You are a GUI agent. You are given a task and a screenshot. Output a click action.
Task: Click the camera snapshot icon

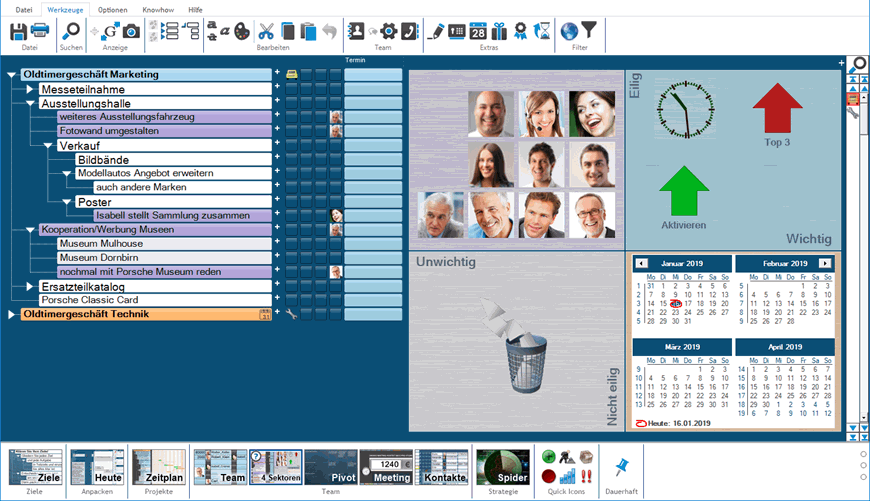coord(131,31)
